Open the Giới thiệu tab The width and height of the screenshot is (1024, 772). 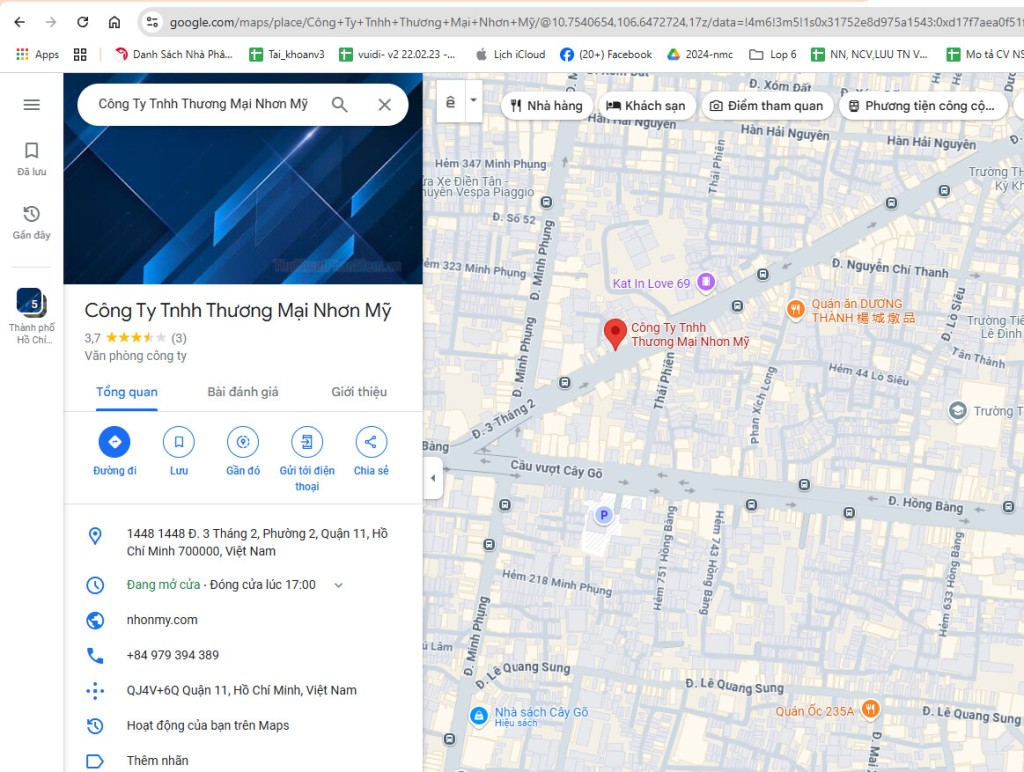tap(359, 392)
